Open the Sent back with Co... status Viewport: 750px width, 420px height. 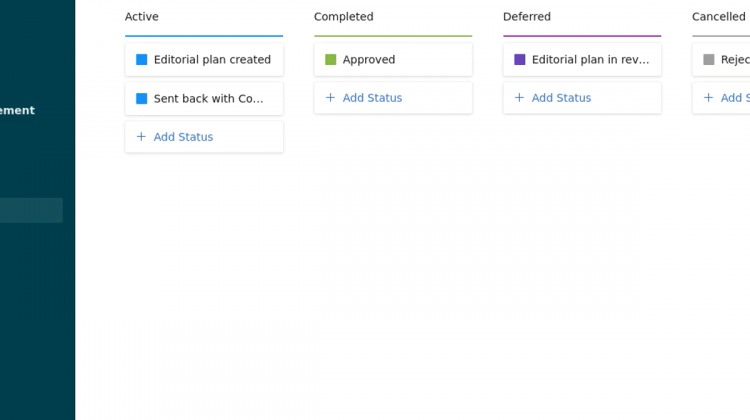(209, 99)
